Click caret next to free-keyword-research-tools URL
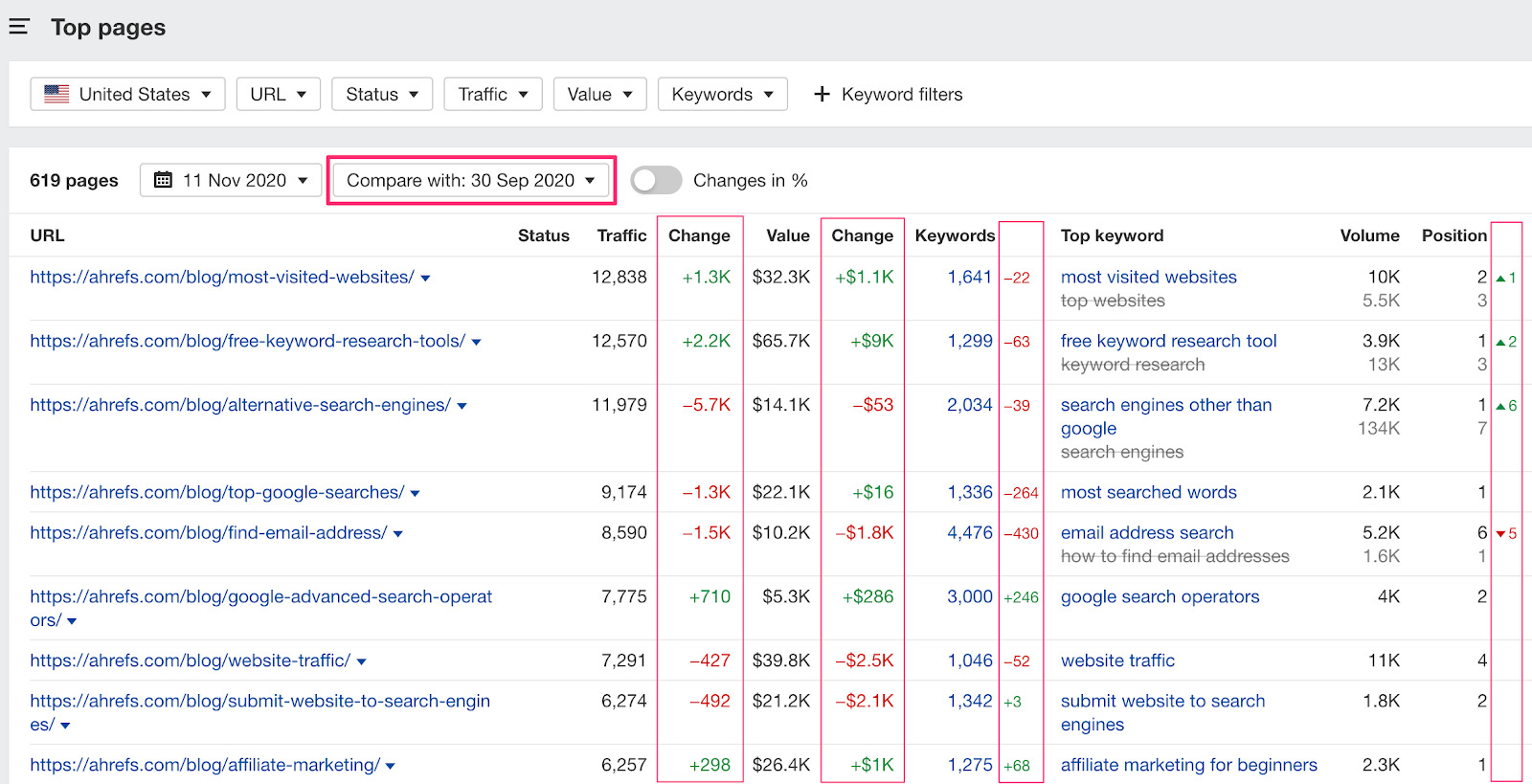Image resolution: width=1532 pixels, height=784 pixels. click(477, 343)
